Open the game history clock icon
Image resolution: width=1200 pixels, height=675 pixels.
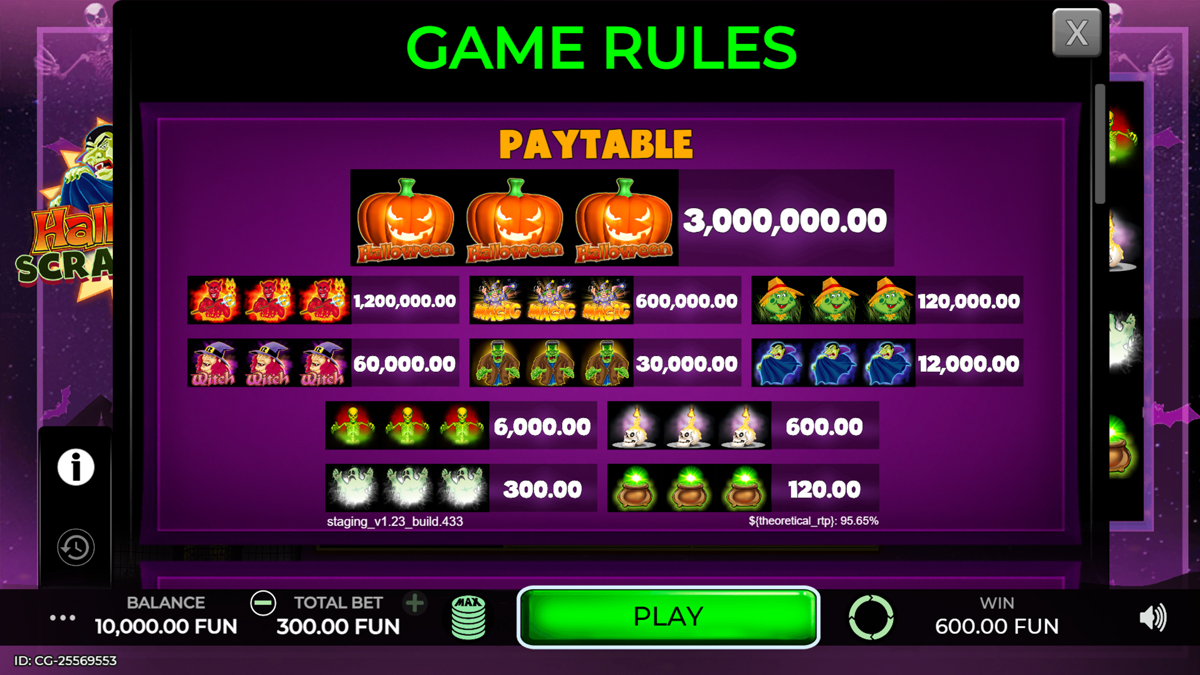click(x=75, y=547)
